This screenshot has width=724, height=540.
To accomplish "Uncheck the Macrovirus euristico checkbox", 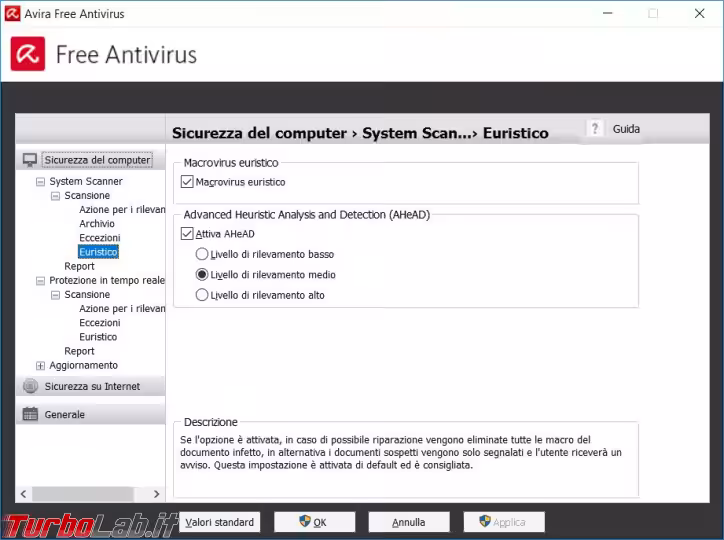I will click(x=187, y=182).
